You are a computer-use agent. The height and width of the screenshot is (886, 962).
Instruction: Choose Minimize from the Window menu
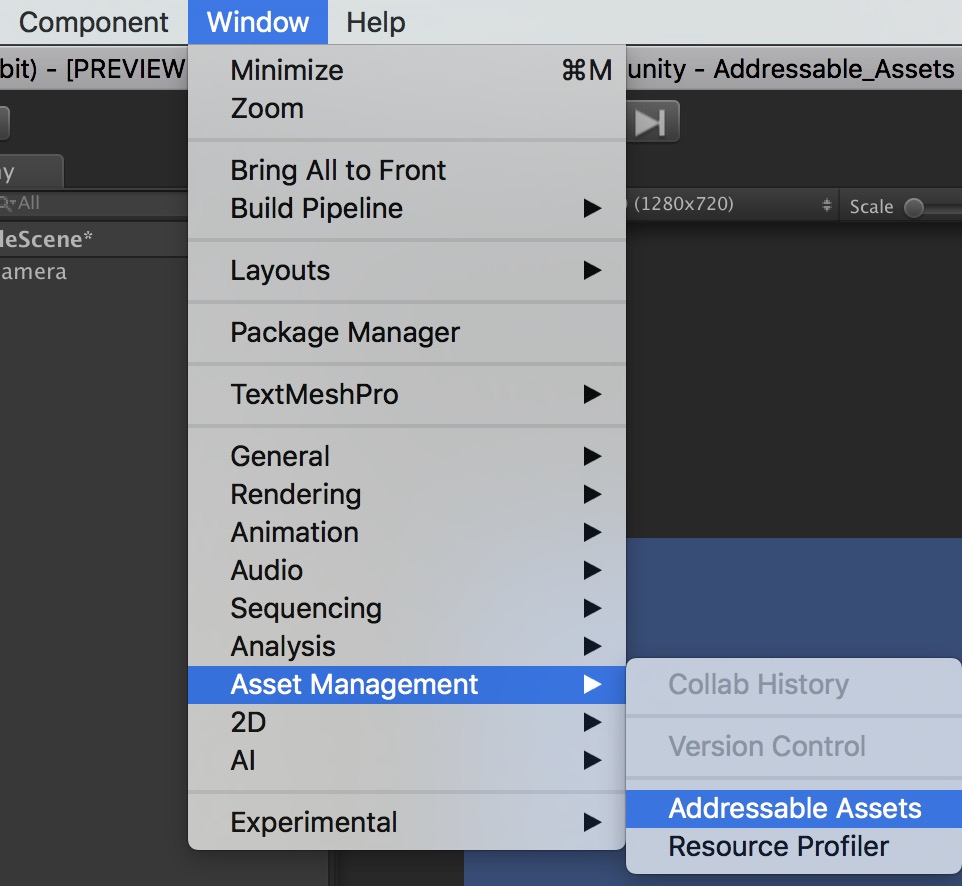(x=286, y=70)
